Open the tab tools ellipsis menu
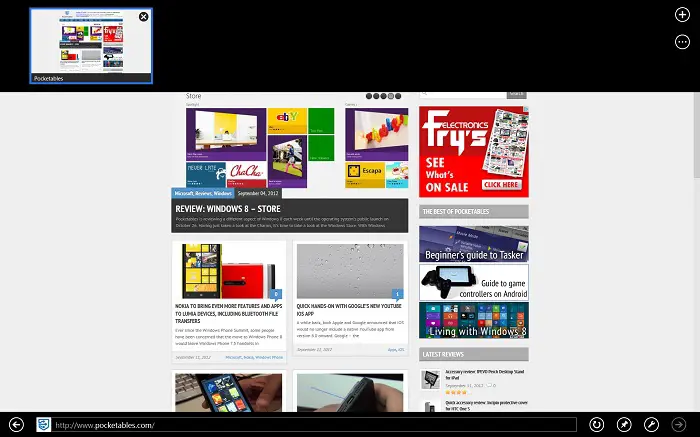This screenshot has width=700, height=437. click(682, 42)
